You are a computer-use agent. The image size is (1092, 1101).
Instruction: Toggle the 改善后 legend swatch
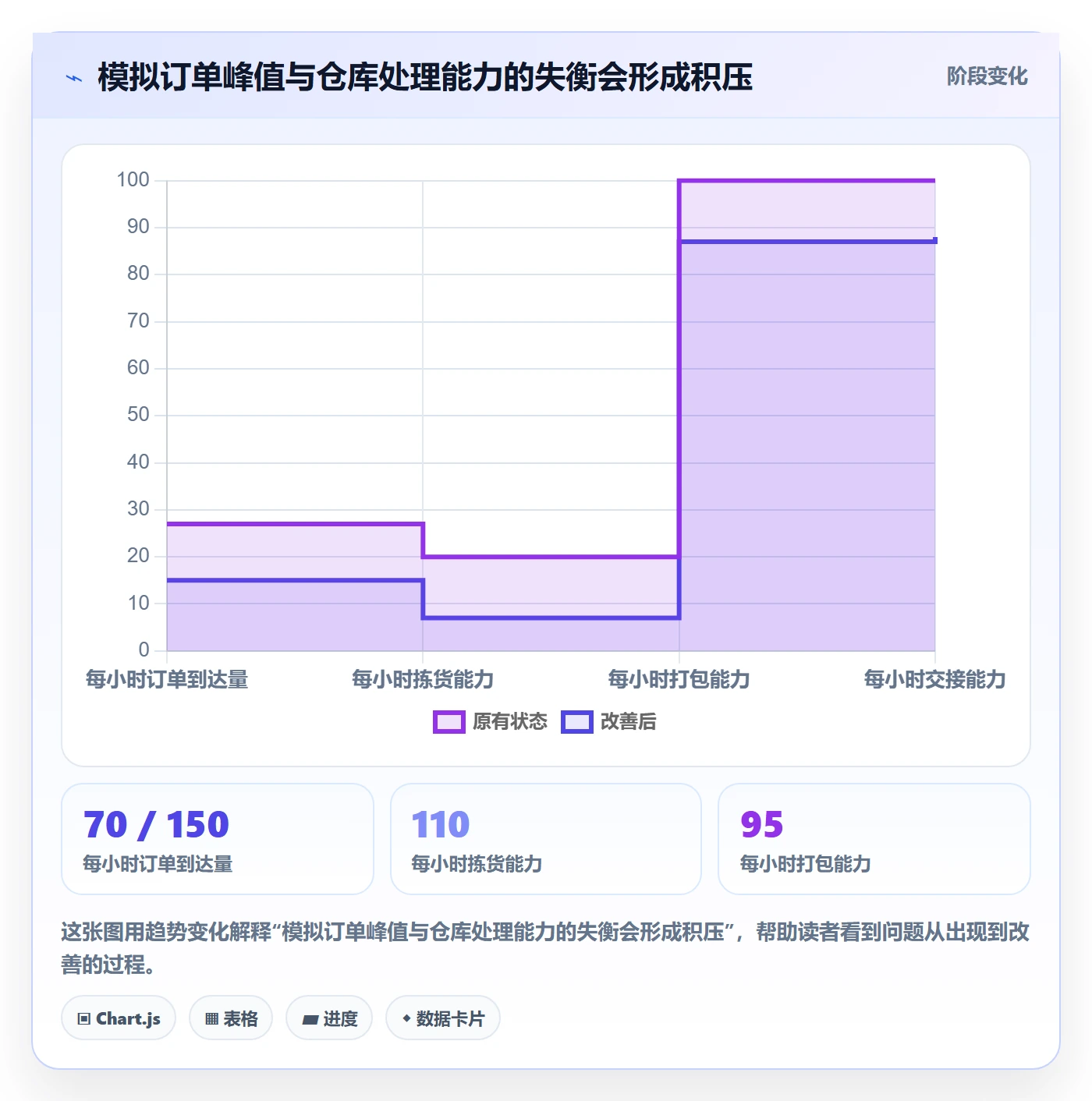tap(577, 722)
